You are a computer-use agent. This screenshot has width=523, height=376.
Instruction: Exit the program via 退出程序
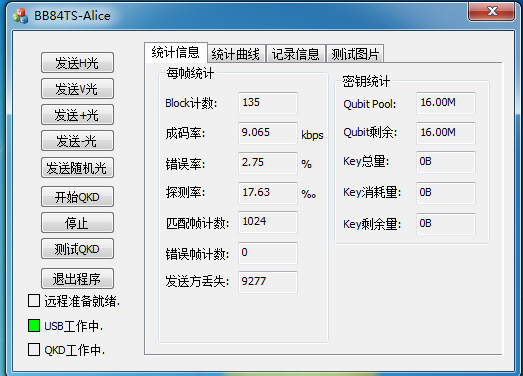pyautogui.click(x=77, y=279)
